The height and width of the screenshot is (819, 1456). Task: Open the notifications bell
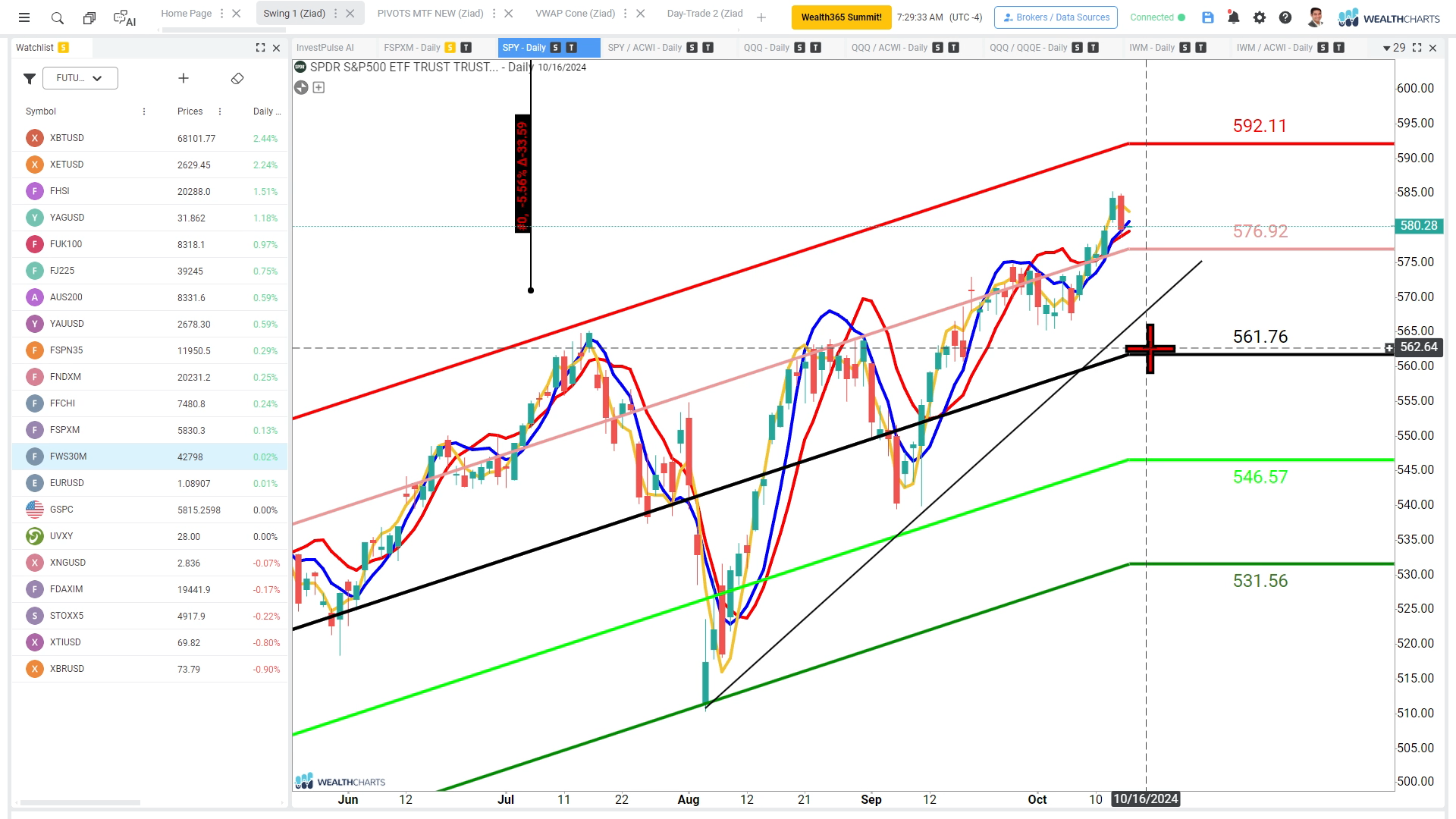click(x=1234, y=17)
